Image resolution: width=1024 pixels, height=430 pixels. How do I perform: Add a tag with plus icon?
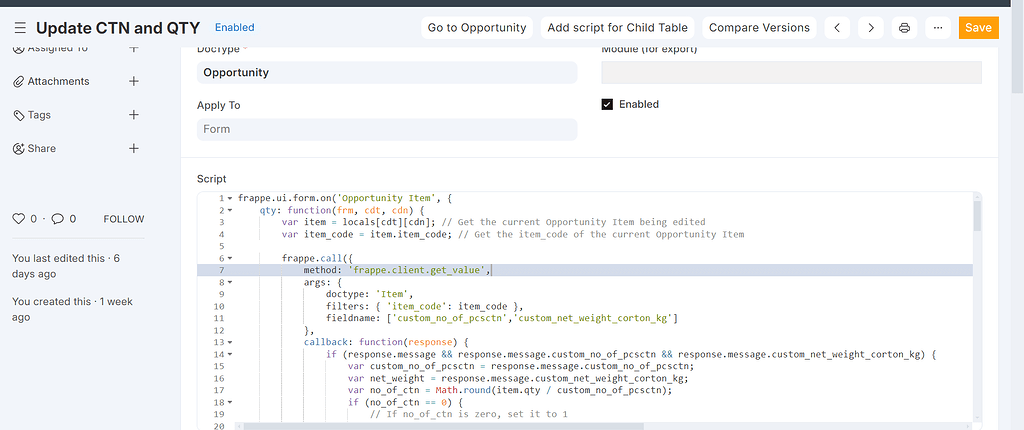(x=134, y=115)
